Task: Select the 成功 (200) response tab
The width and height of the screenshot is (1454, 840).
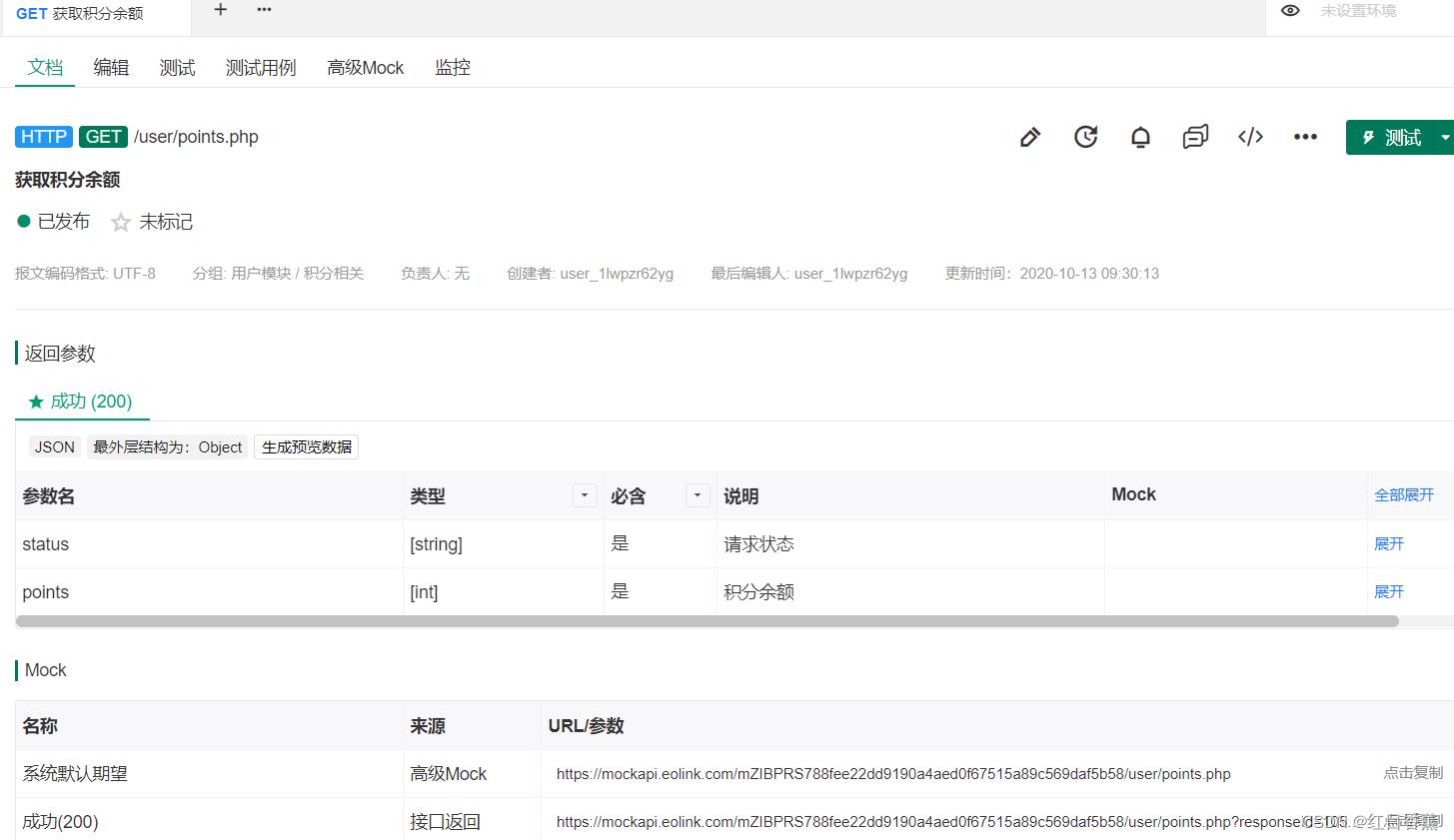Action: (x=81, y=402)
